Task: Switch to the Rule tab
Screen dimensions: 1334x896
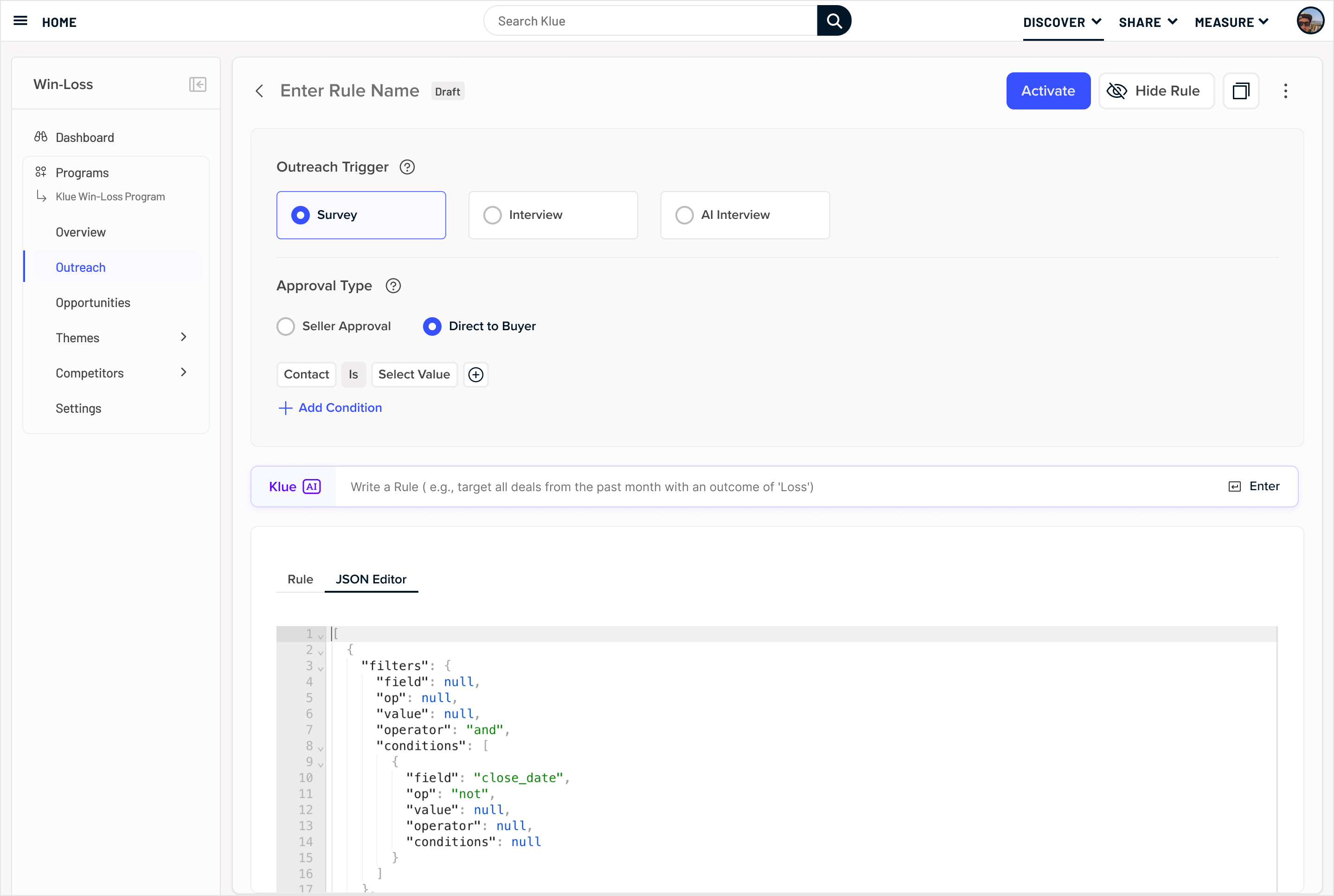Action: pyautogui.click(x=300, y=579)
